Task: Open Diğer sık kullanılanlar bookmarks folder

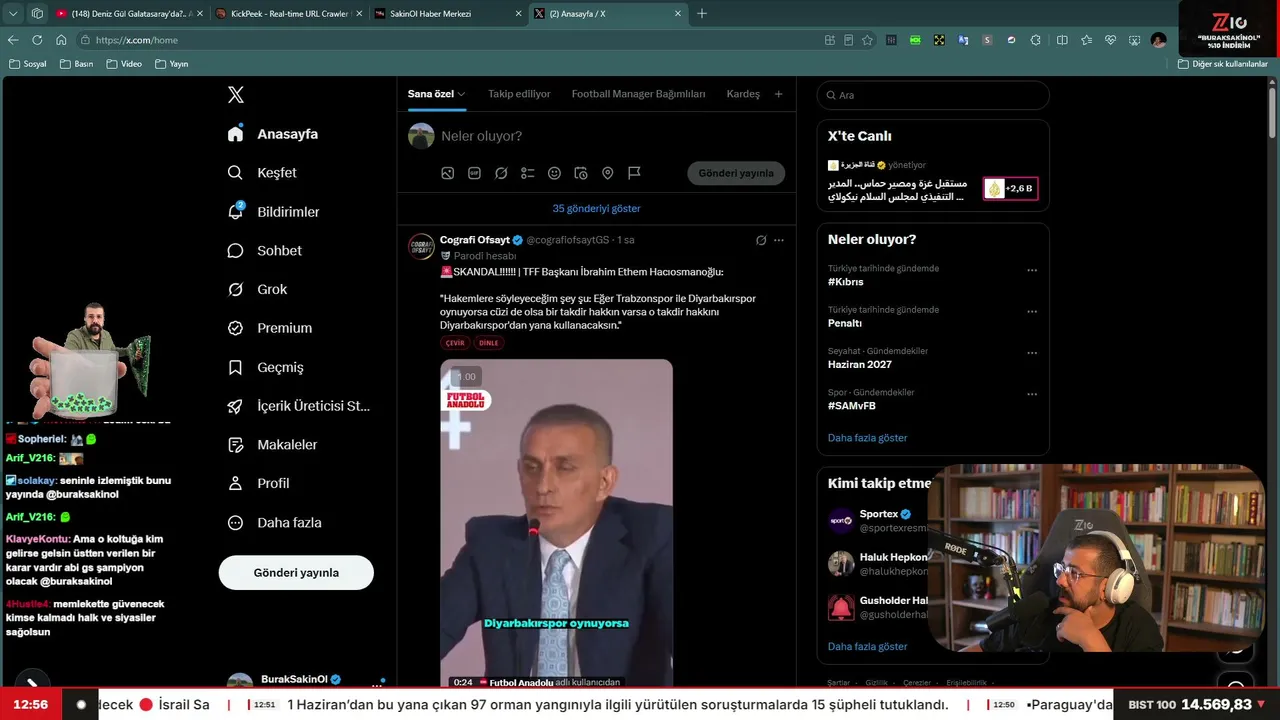Action: pyautogui.click(x=1223, y=64)
